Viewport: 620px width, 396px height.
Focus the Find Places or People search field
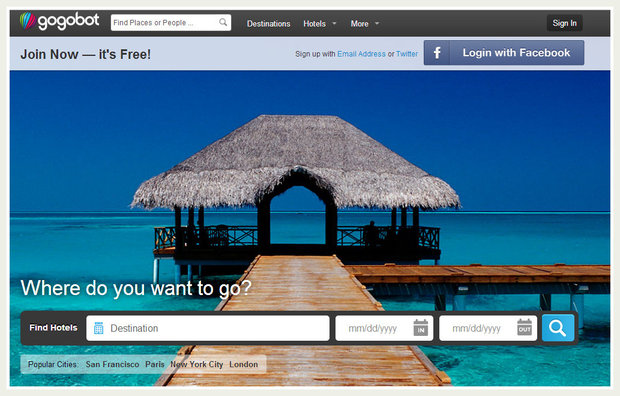coord(171,23)
